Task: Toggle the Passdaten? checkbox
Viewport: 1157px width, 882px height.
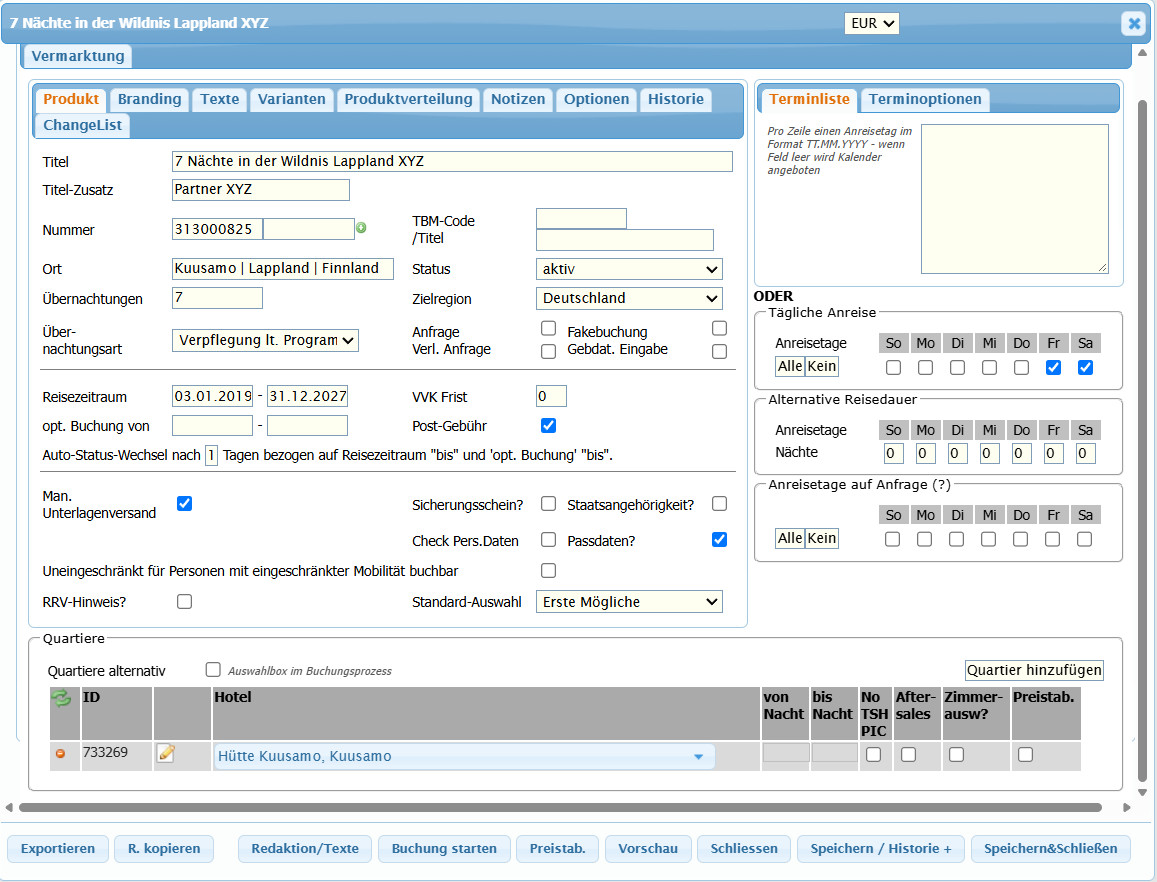Action: tap(719, 540)
